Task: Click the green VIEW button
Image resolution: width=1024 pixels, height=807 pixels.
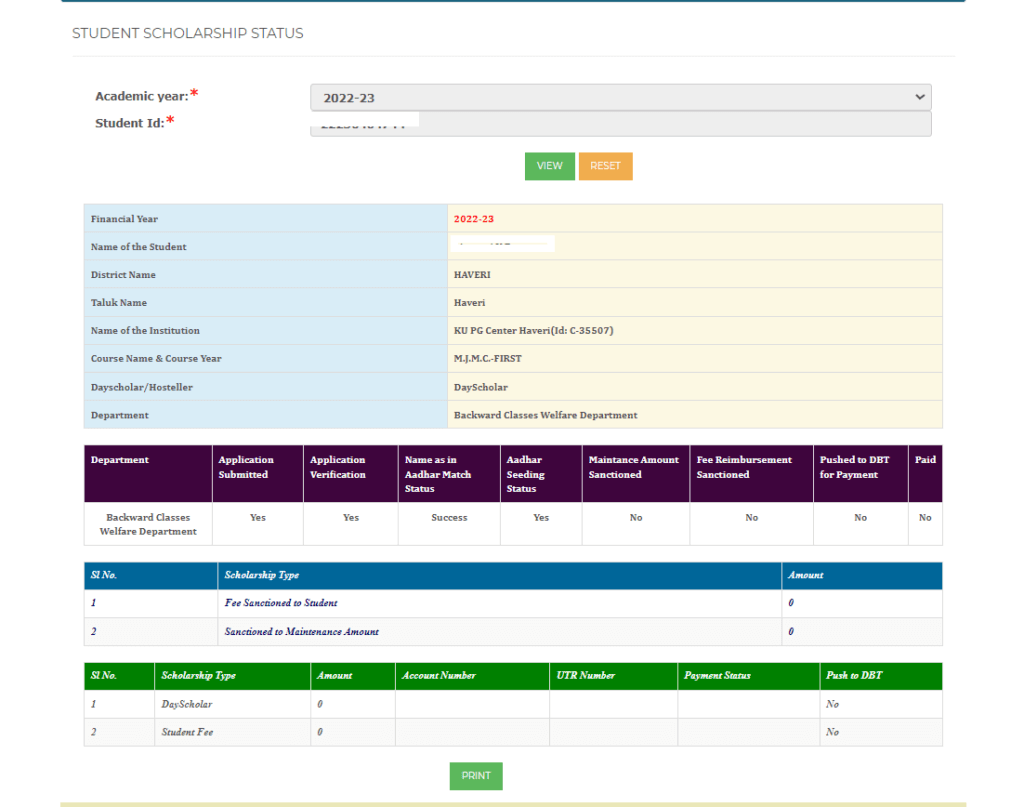Action: pos(549,166)
